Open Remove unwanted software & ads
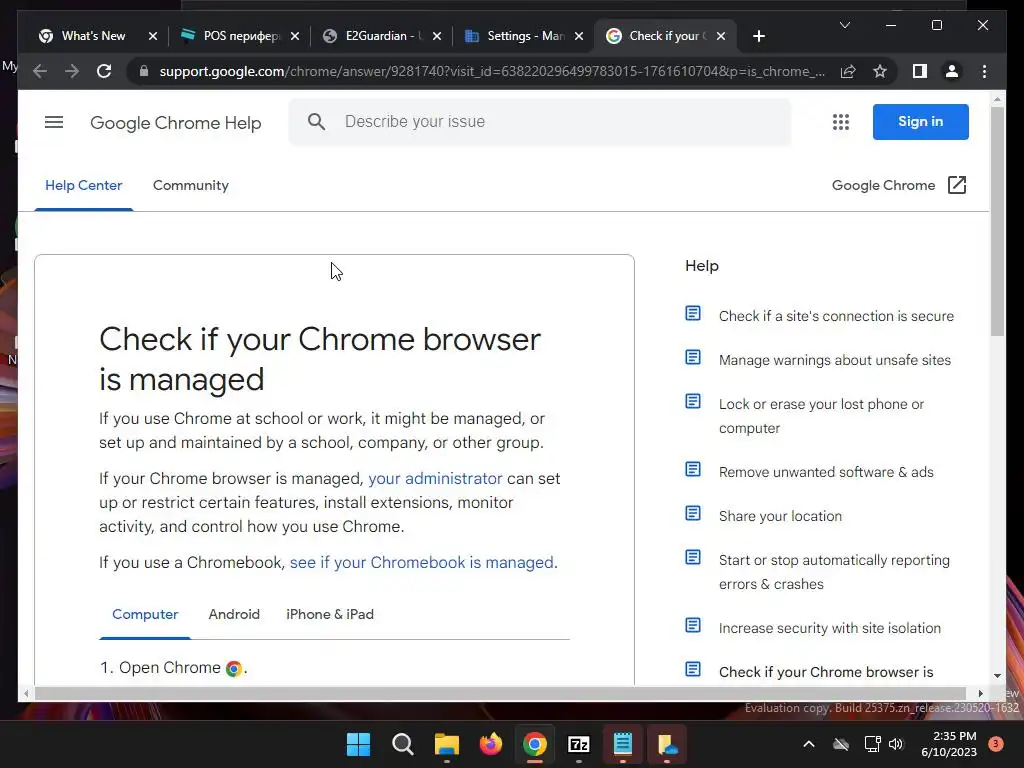This screenshot has width=1024, height=768. click(x=826, y=472)
